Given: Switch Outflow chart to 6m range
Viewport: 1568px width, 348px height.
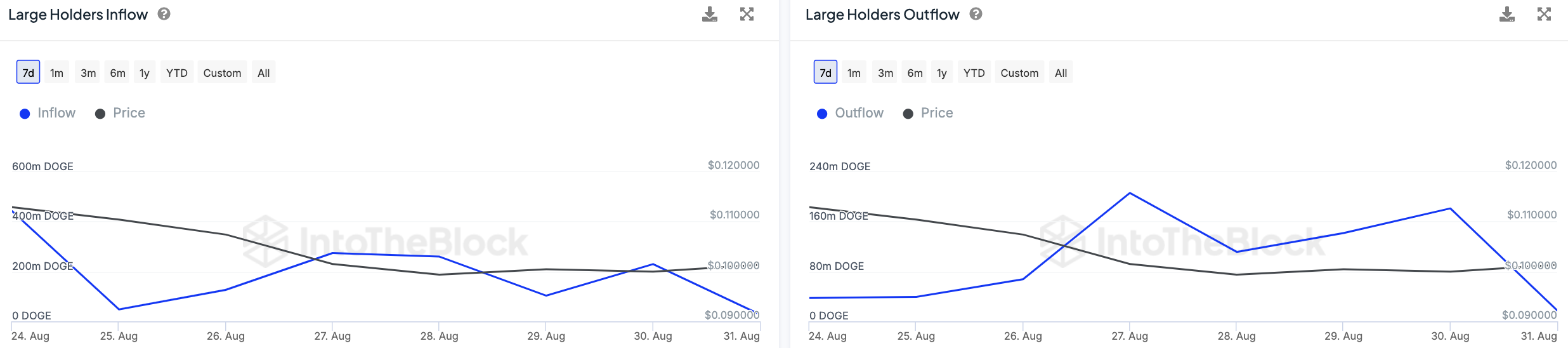Looking at the screenshot, I should (x=915, y=73).
